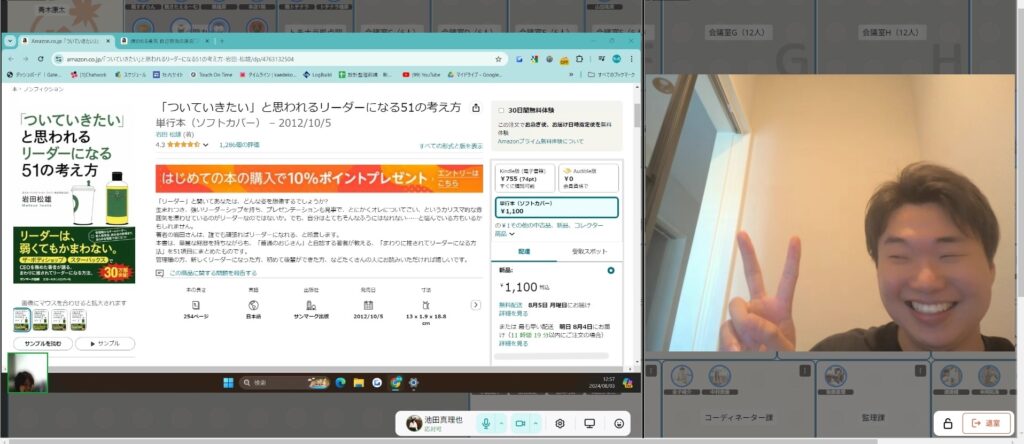Bookmark this page with the star icon
Viewport: 1024px width, 444px height.
pos(498,59)
